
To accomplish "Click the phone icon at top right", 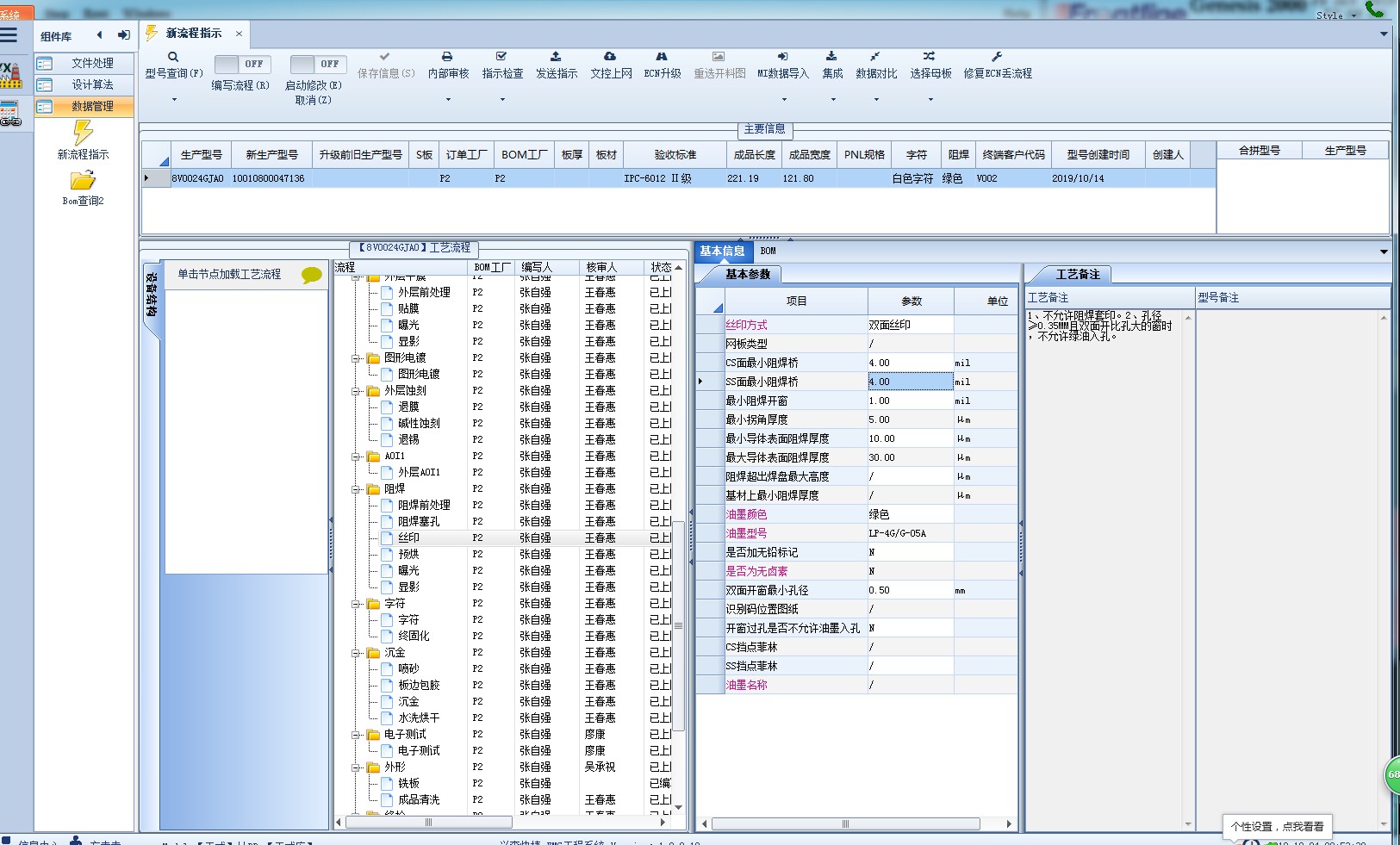I will 1375,9.
